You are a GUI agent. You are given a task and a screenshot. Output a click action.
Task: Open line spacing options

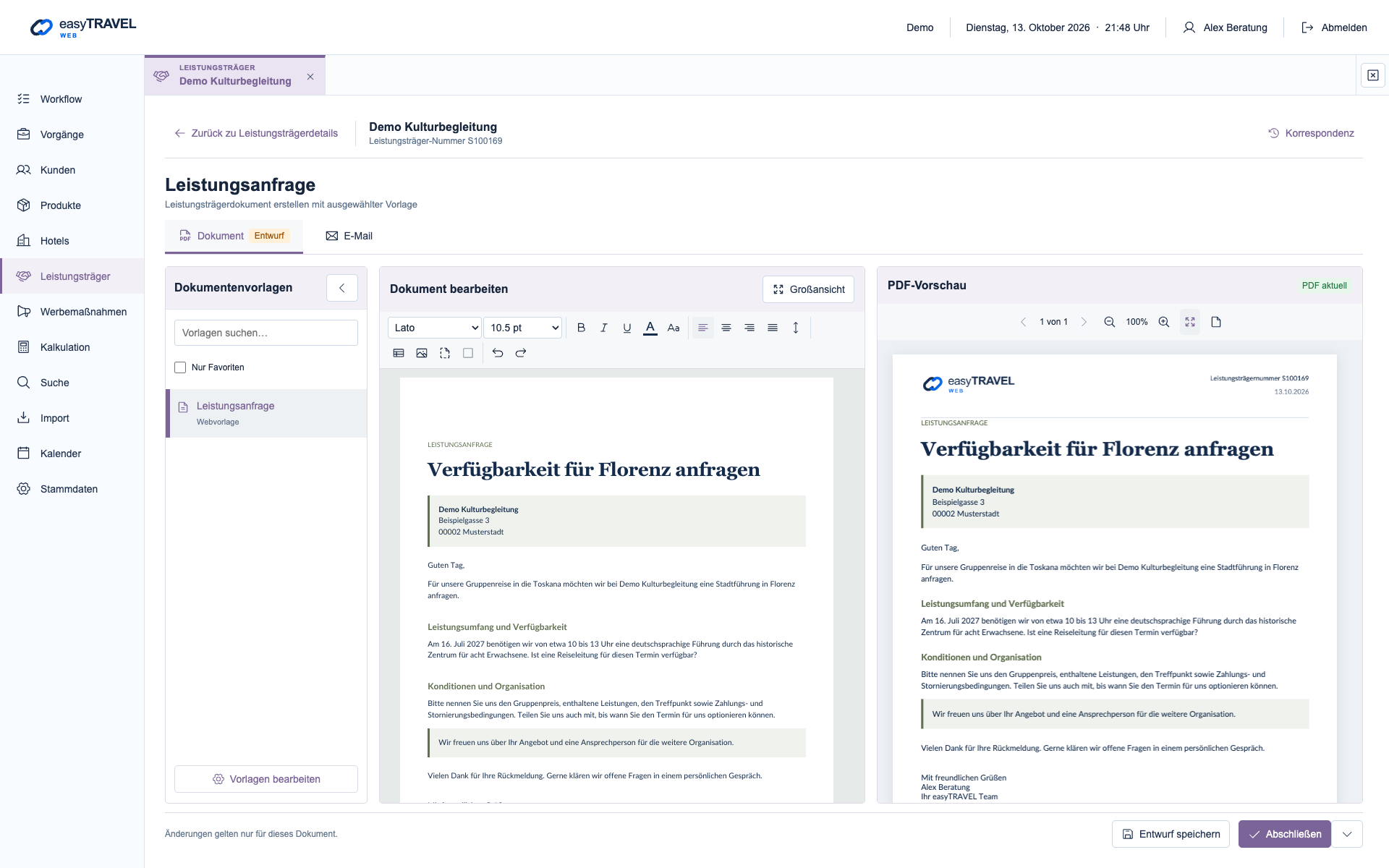(796, 328)
